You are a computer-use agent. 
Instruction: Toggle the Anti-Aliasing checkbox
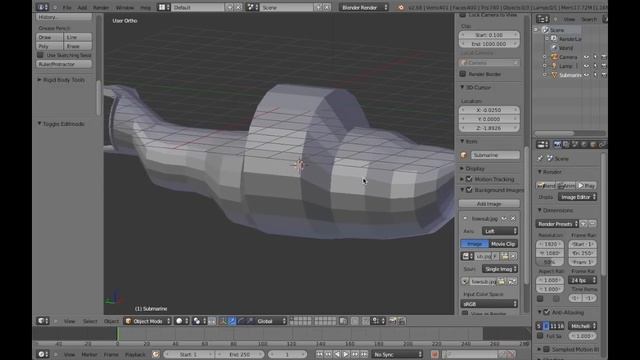pos(547,312)
